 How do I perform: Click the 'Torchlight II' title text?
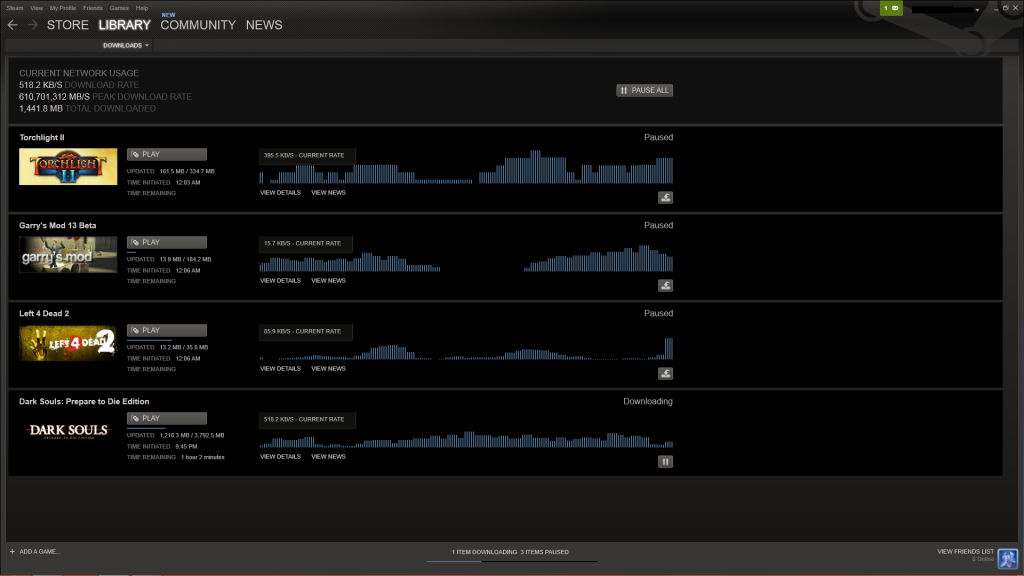pyautogui.click(x=42, y=138)
